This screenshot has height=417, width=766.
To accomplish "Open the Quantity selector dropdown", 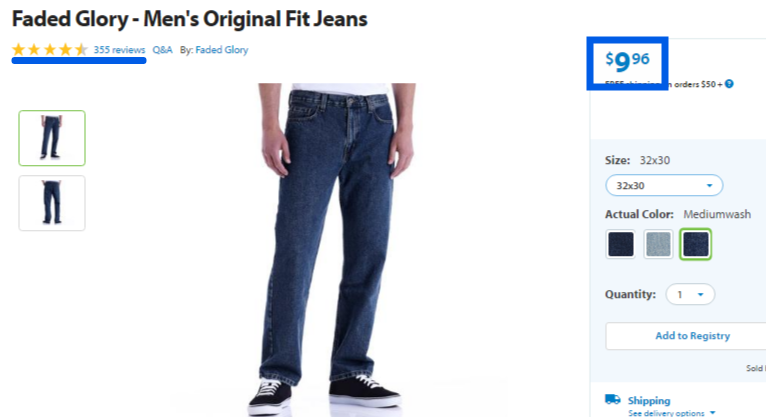I will pos(690,294).
